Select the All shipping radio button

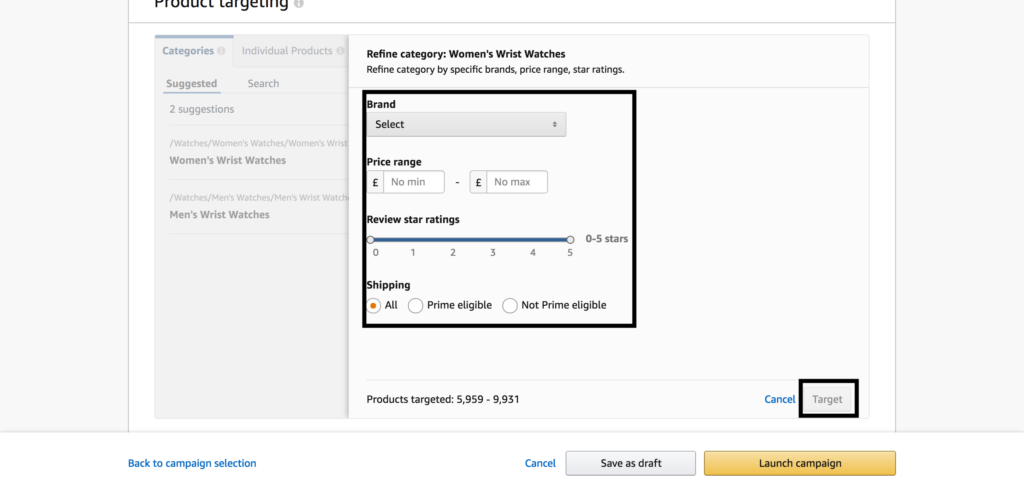(374, 305)
